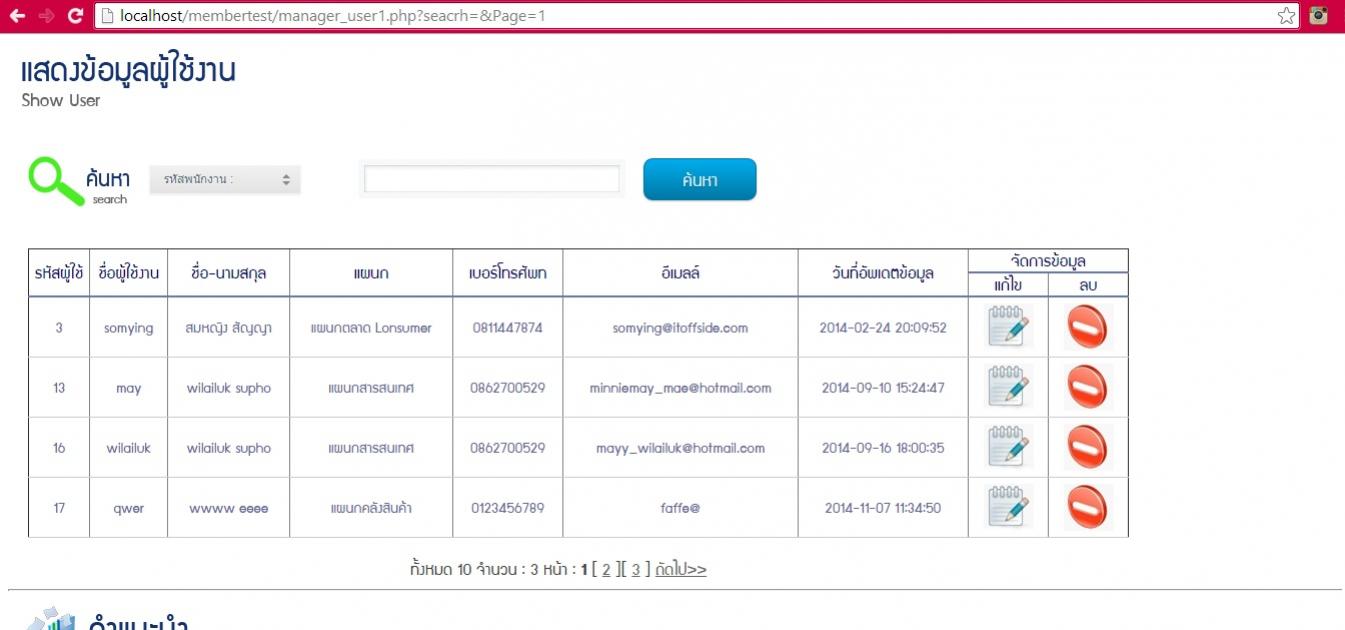Viewport: 1345px width, 630px height.
Task: Click inside the search text field
Action: point(492,178)
